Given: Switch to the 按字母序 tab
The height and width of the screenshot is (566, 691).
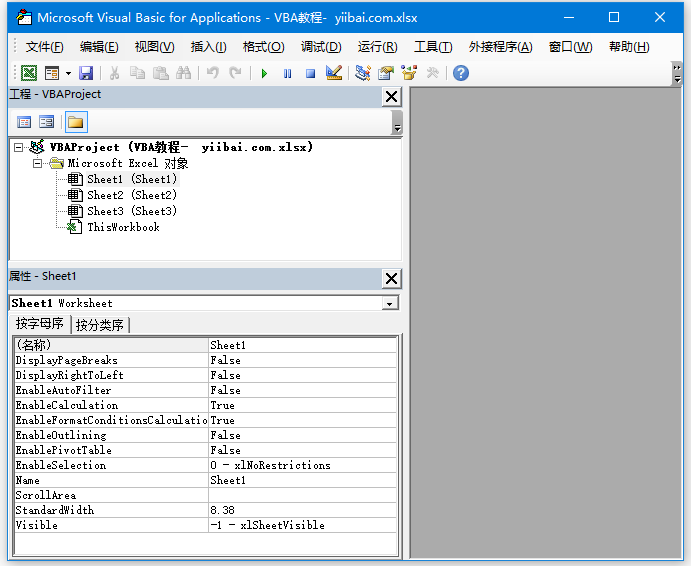Looking at the screenshot, I should 40,324.
